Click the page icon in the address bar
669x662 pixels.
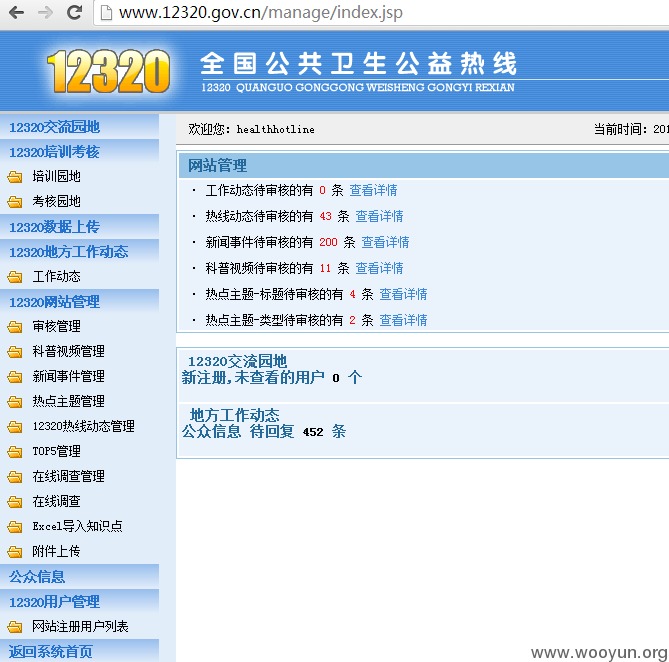click(x=106, y=13)
